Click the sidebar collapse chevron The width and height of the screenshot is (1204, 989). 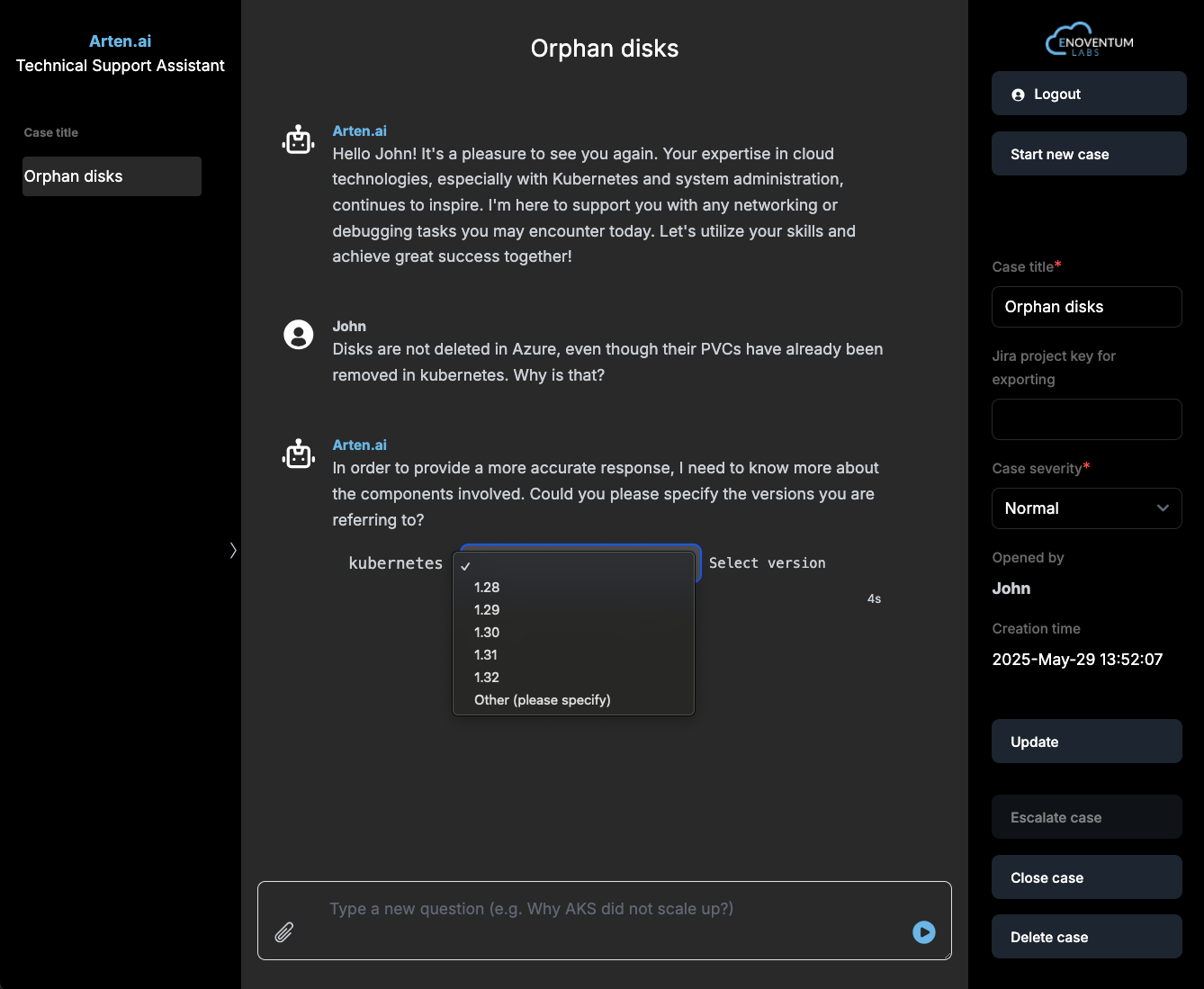coord(233,550)
